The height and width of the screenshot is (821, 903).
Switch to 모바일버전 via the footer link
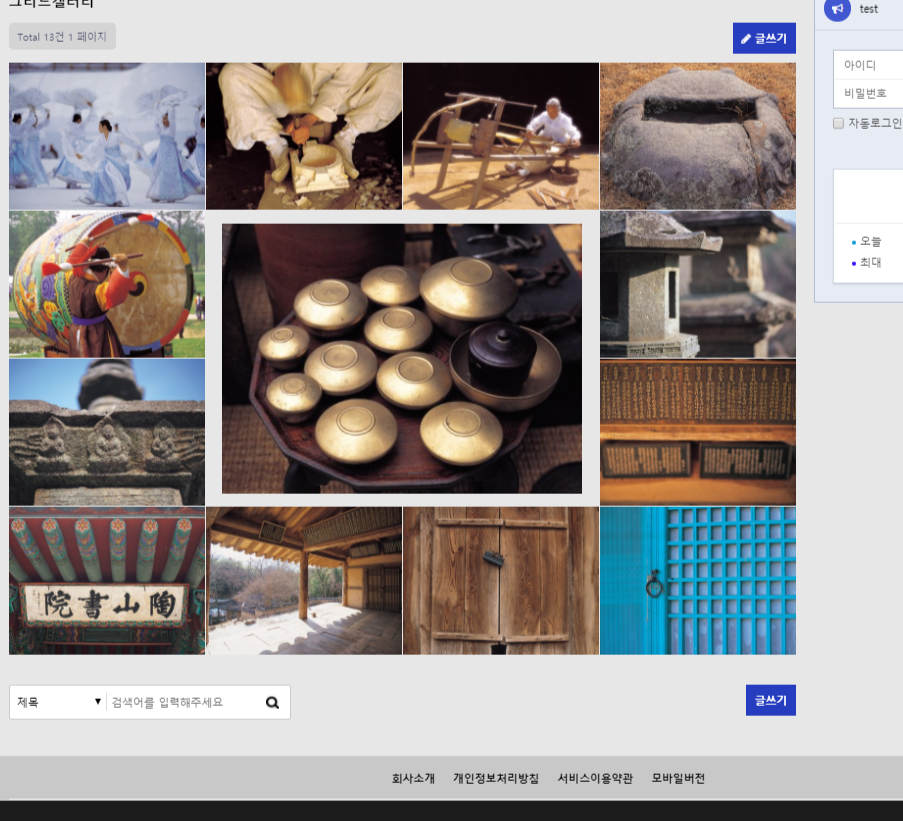[x=678, y=778]
